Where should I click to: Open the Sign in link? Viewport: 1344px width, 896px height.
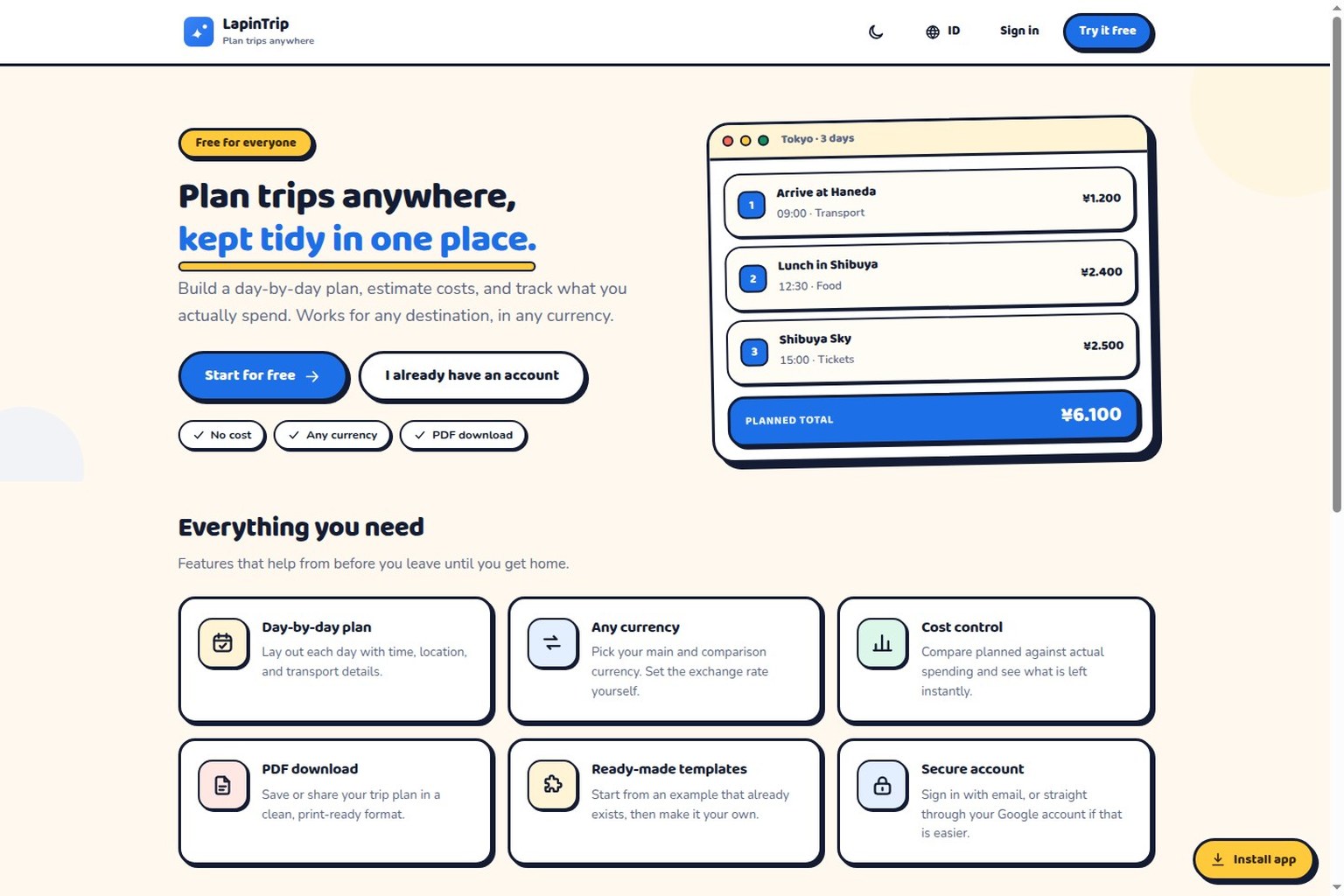tap(1019, 31)
